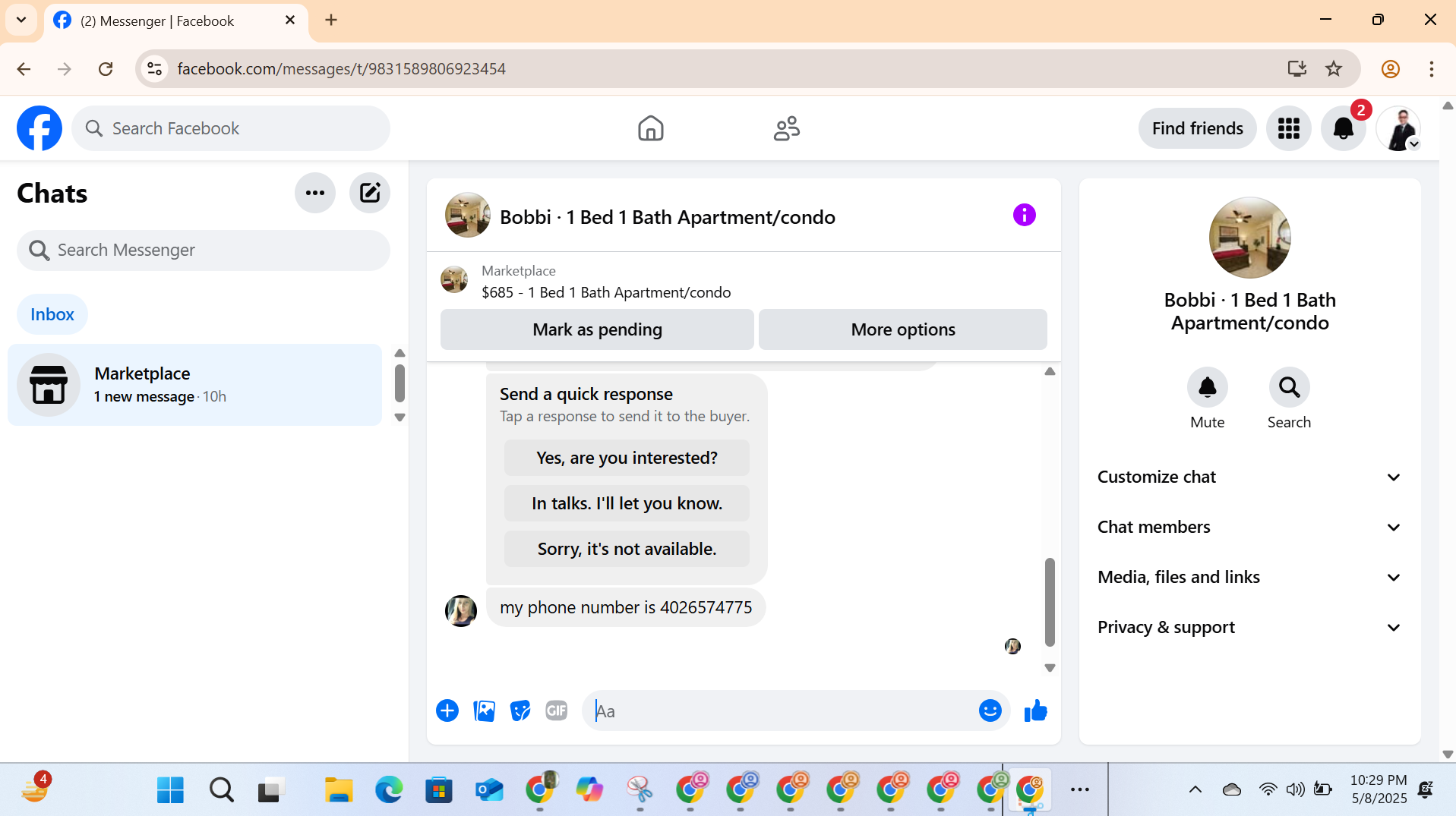Image resolution: width=1456 pixels, height=816 pixels.
Task: Send quick reply 'Yes, are you interested?'
Action: click(627, 458)
